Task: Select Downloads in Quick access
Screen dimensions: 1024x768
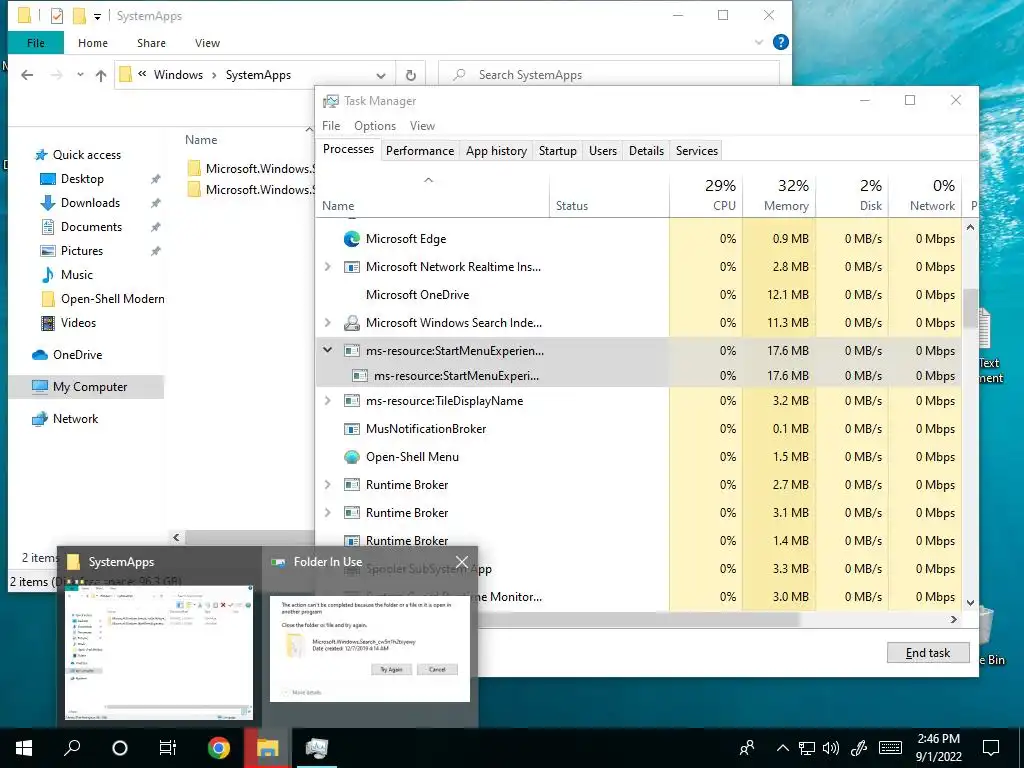Action: point(90,203)
